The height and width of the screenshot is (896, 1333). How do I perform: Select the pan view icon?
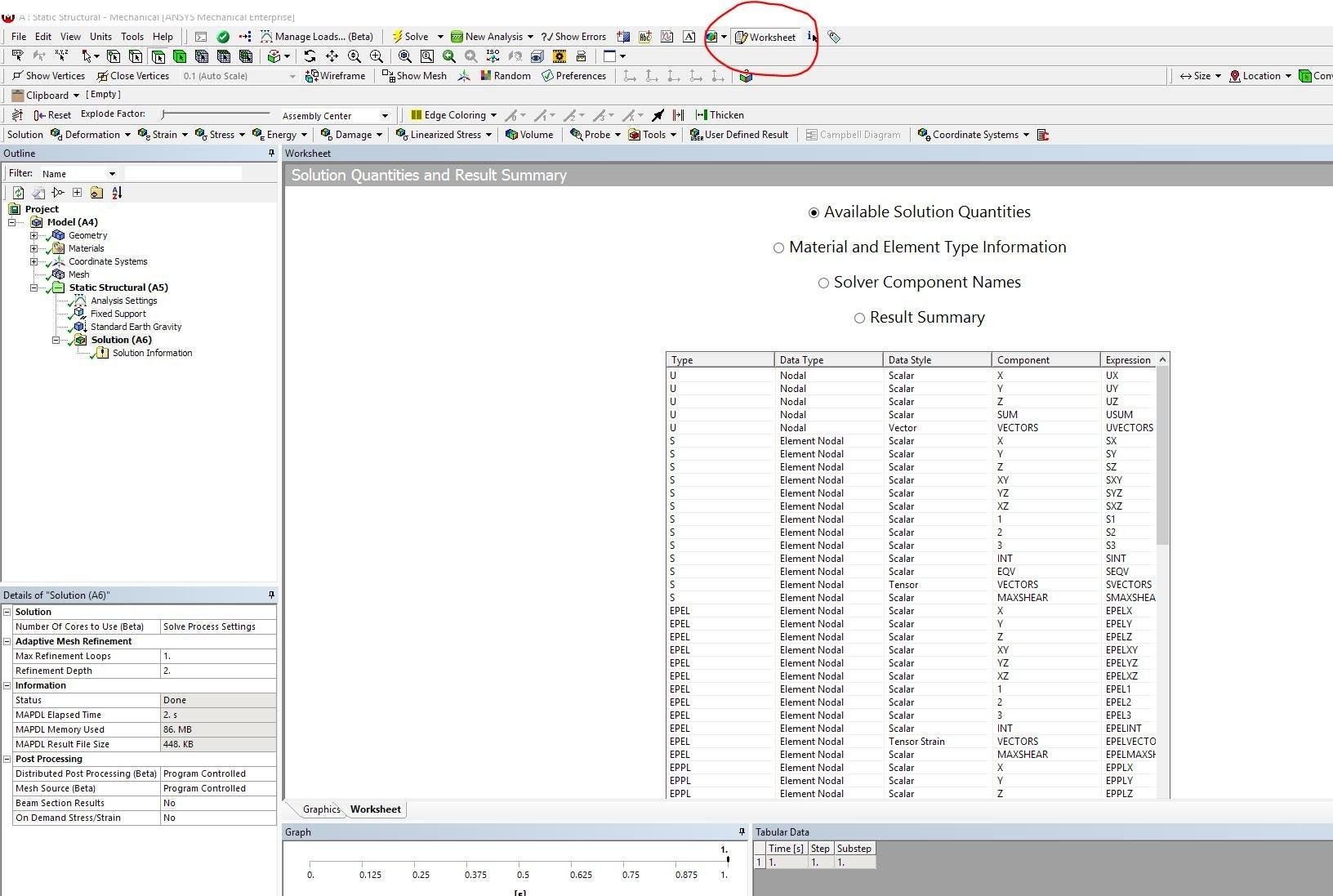(332, 56)
